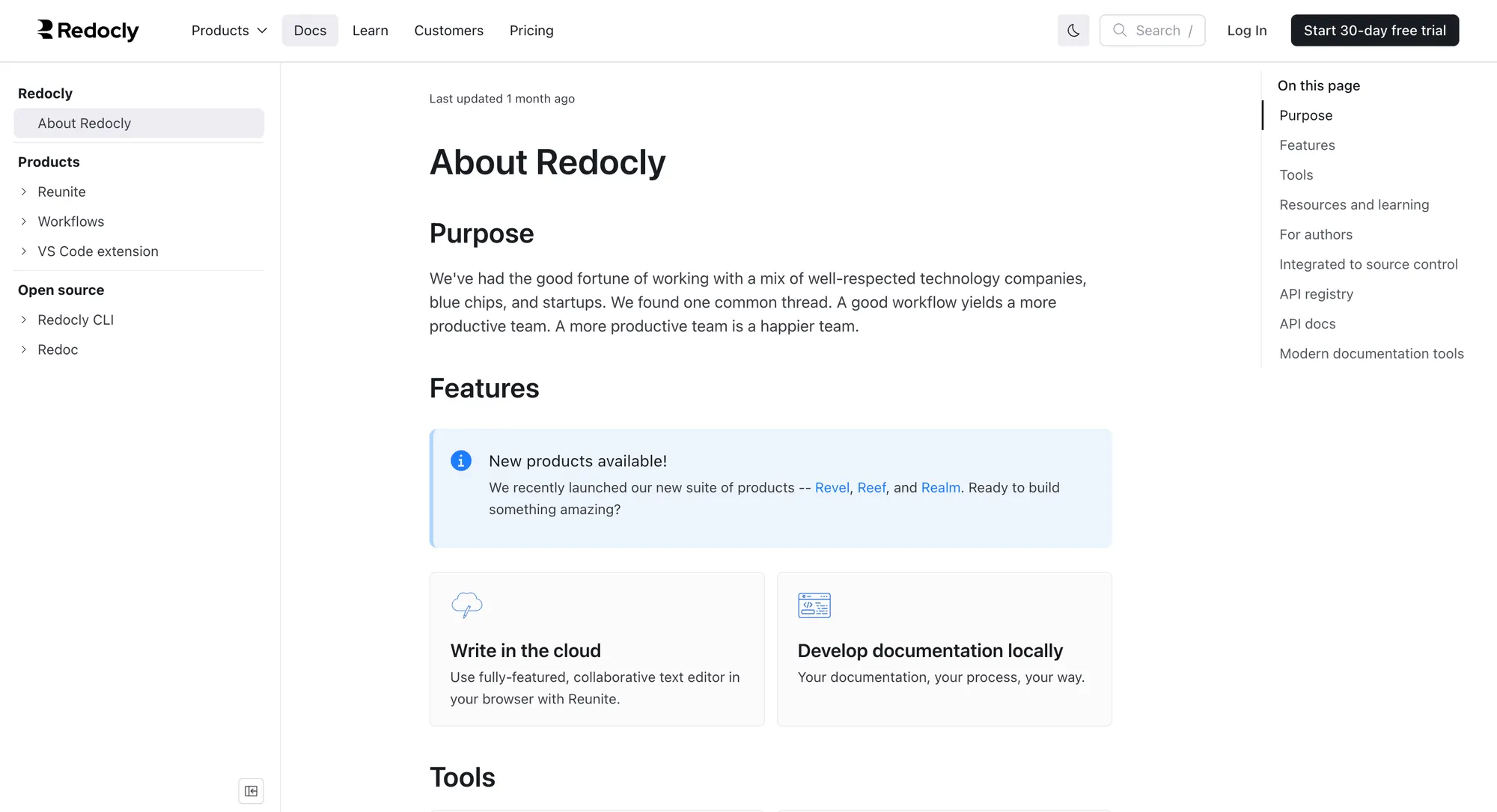1497x812 pixels.
Task: Click the blue info icon in callout
Action: 461,461
